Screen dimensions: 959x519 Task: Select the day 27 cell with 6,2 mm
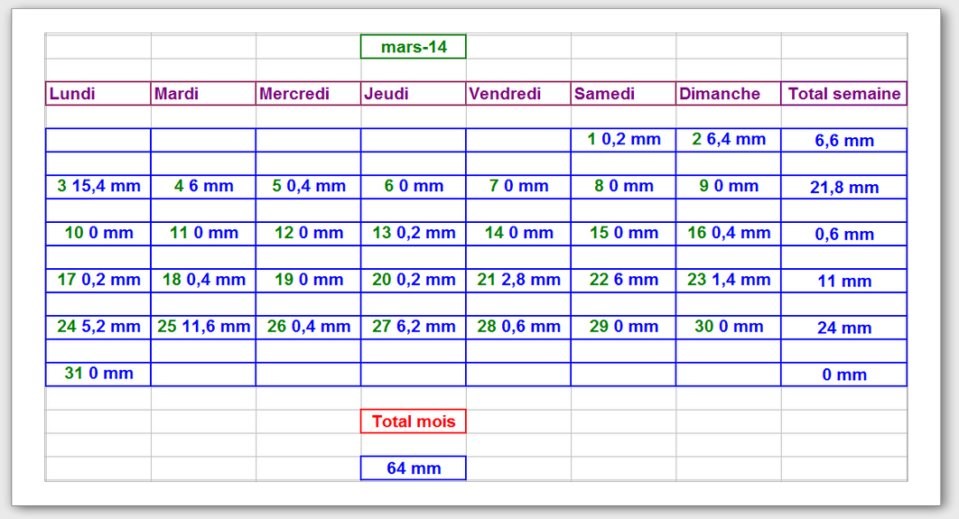pyautogui.click(x=413, y=326)
